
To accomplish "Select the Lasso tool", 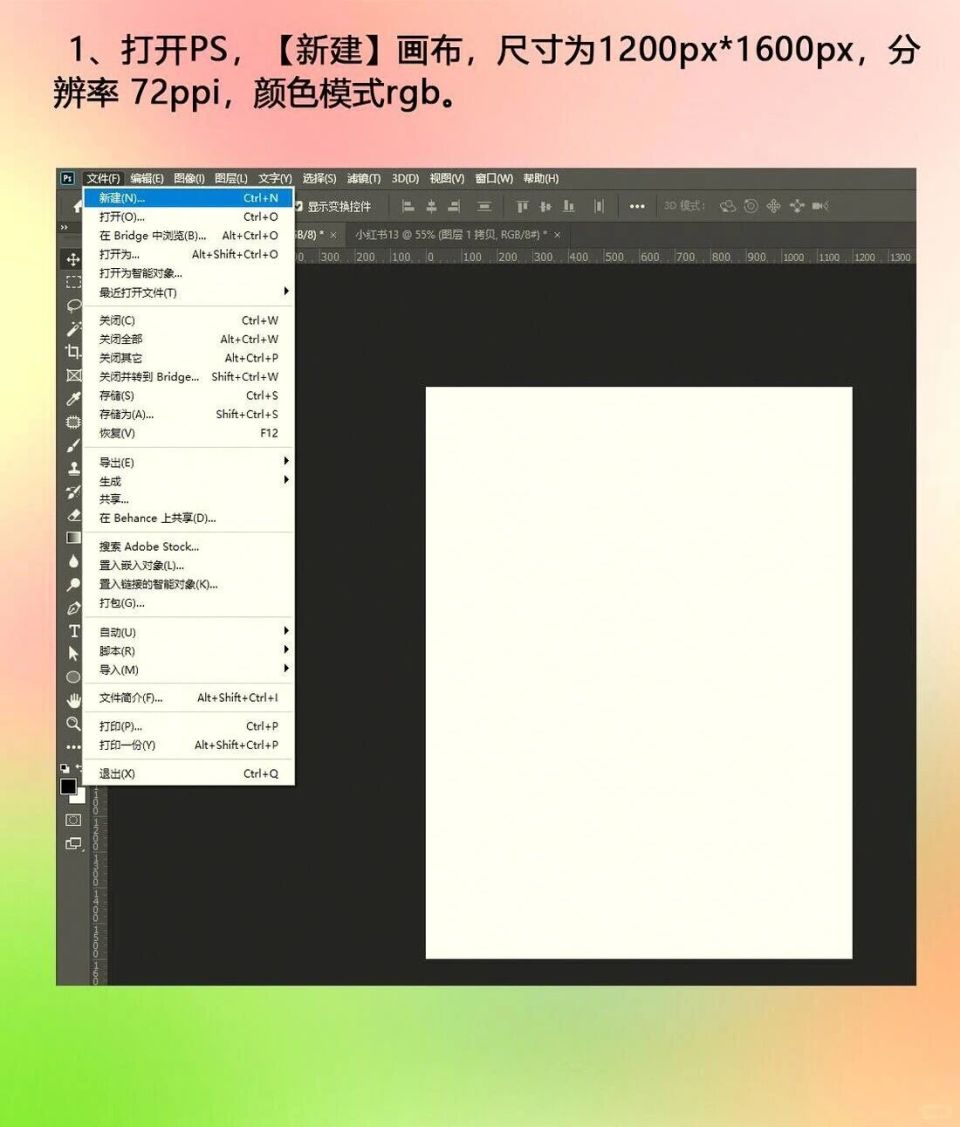I will pyautogui.click(x=71, y=305).
